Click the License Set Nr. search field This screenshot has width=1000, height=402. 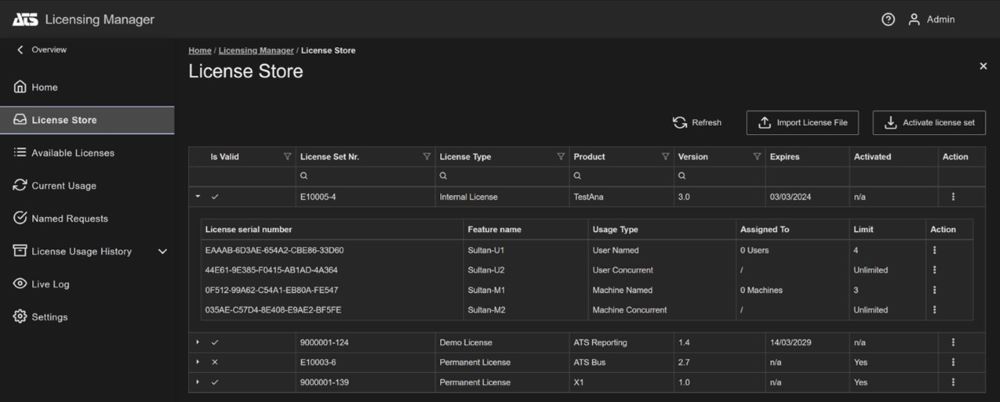point(365,175)
